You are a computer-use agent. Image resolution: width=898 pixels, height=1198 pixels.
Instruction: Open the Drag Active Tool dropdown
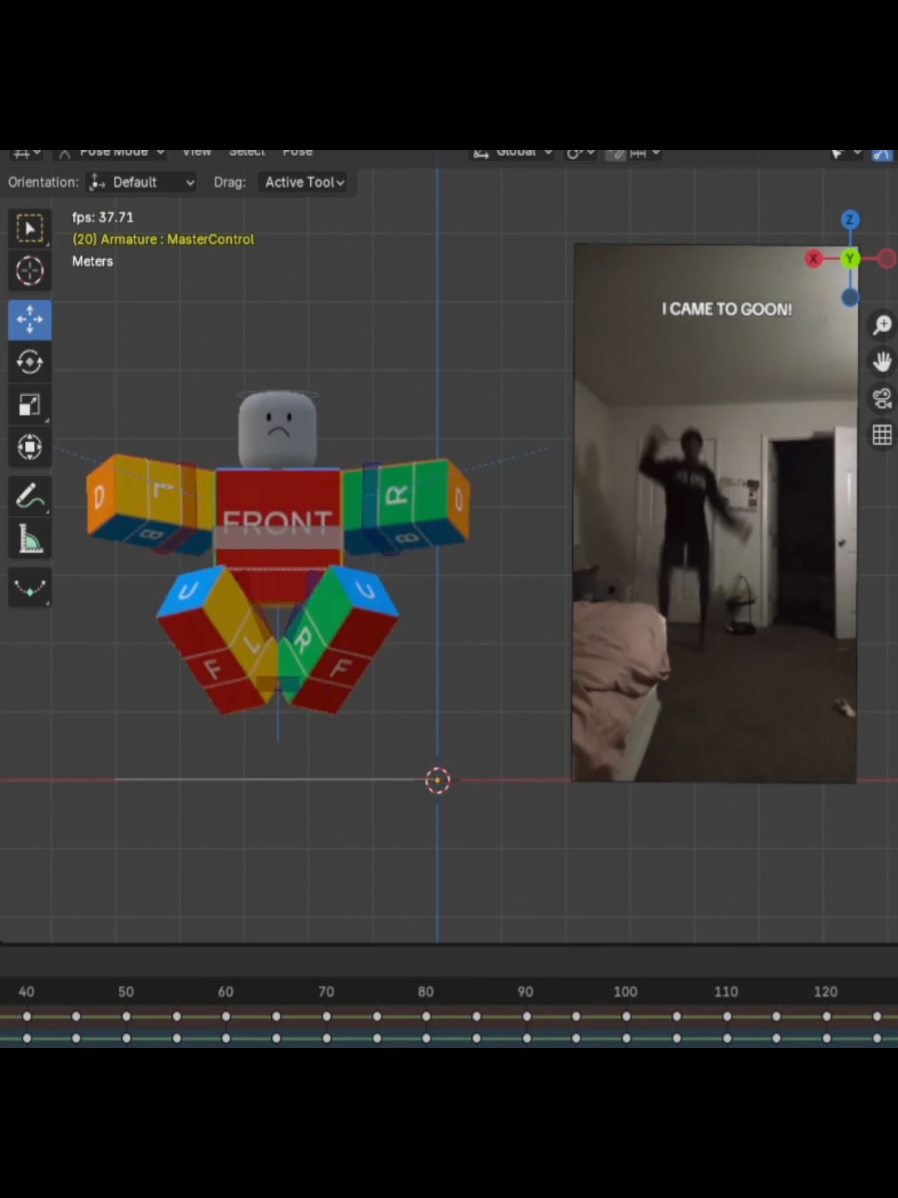pyautogui.click(x=303, y=182)
